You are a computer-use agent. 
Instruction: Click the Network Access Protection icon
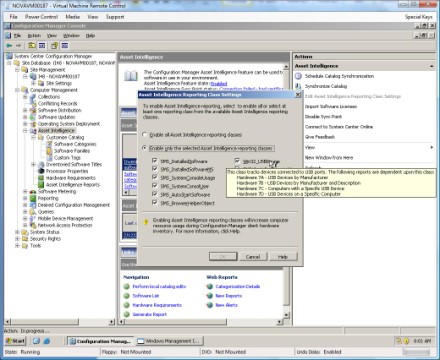[33, 225]
